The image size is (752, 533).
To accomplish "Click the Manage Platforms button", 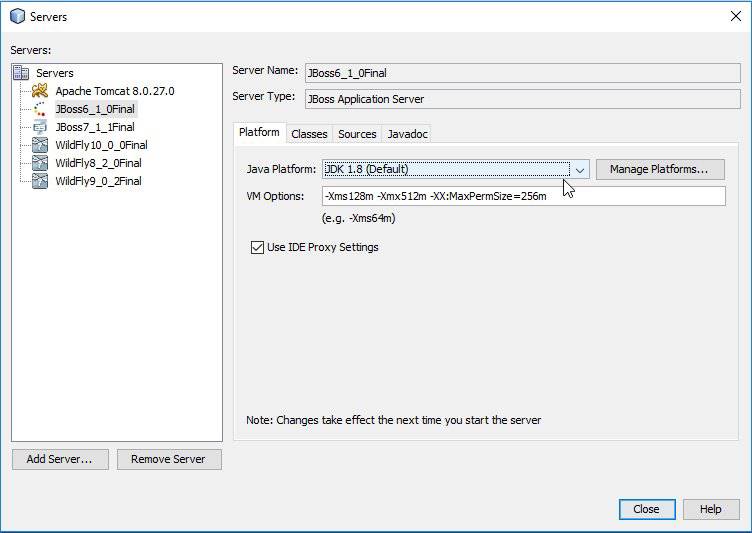I will (x=660, y=169).
